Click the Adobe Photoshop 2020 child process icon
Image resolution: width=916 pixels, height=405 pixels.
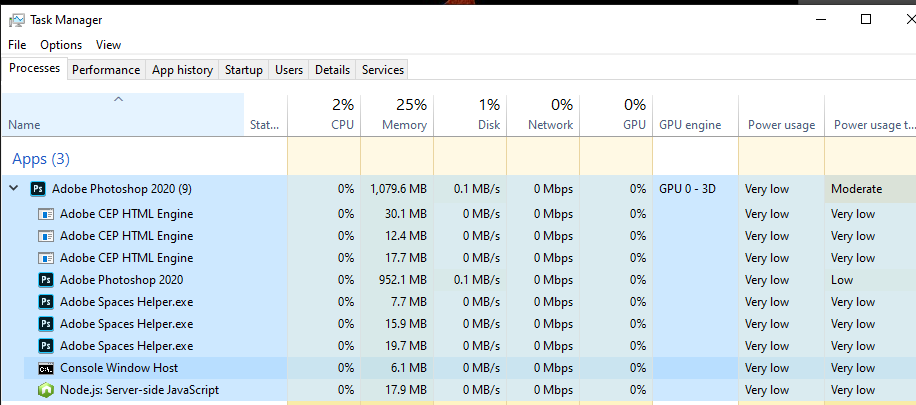(x=45, y=280)
